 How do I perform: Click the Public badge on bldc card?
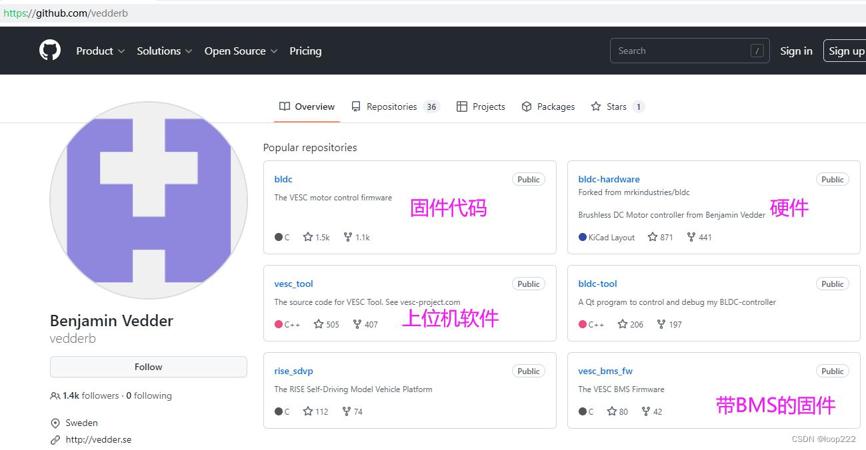click(529, 179)
